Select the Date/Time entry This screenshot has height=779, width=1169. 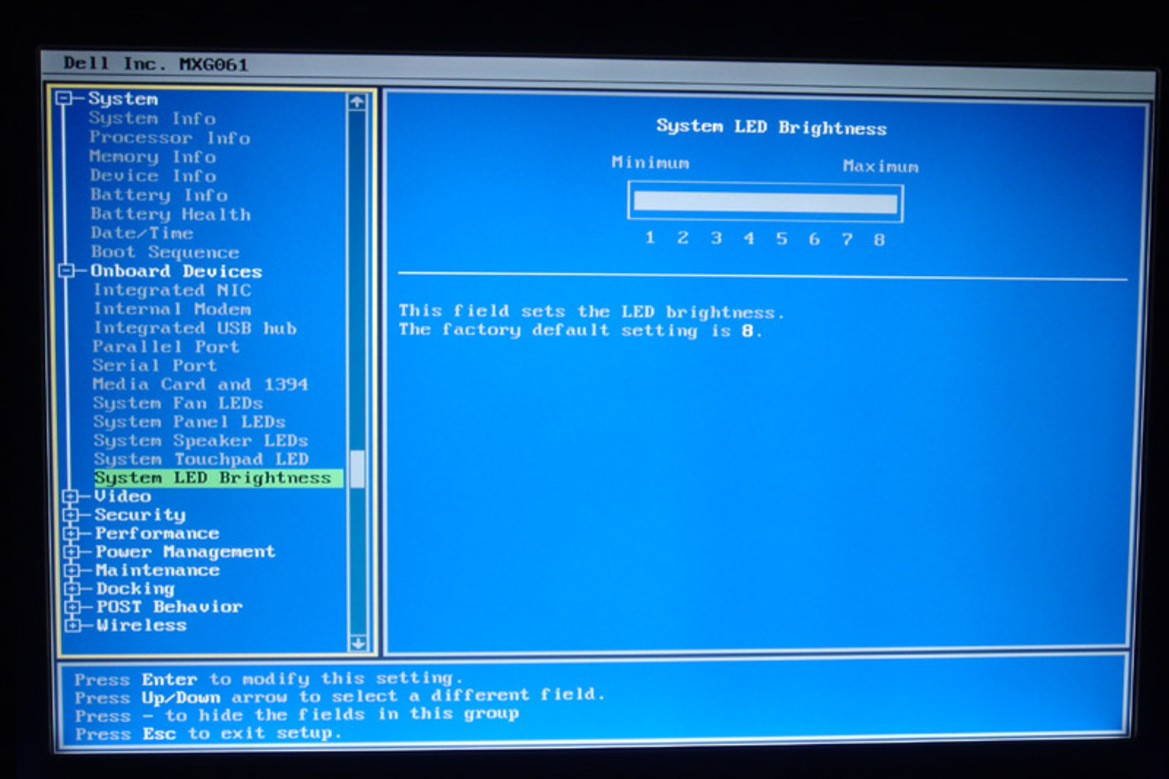(x=142, y=233)
